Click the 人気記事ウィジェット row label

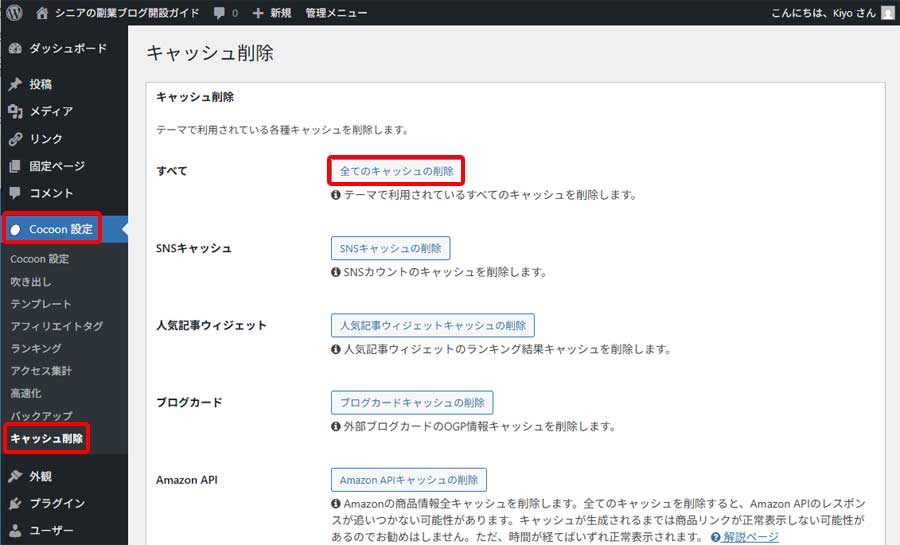pyautogui.click(x=211, y=325)
